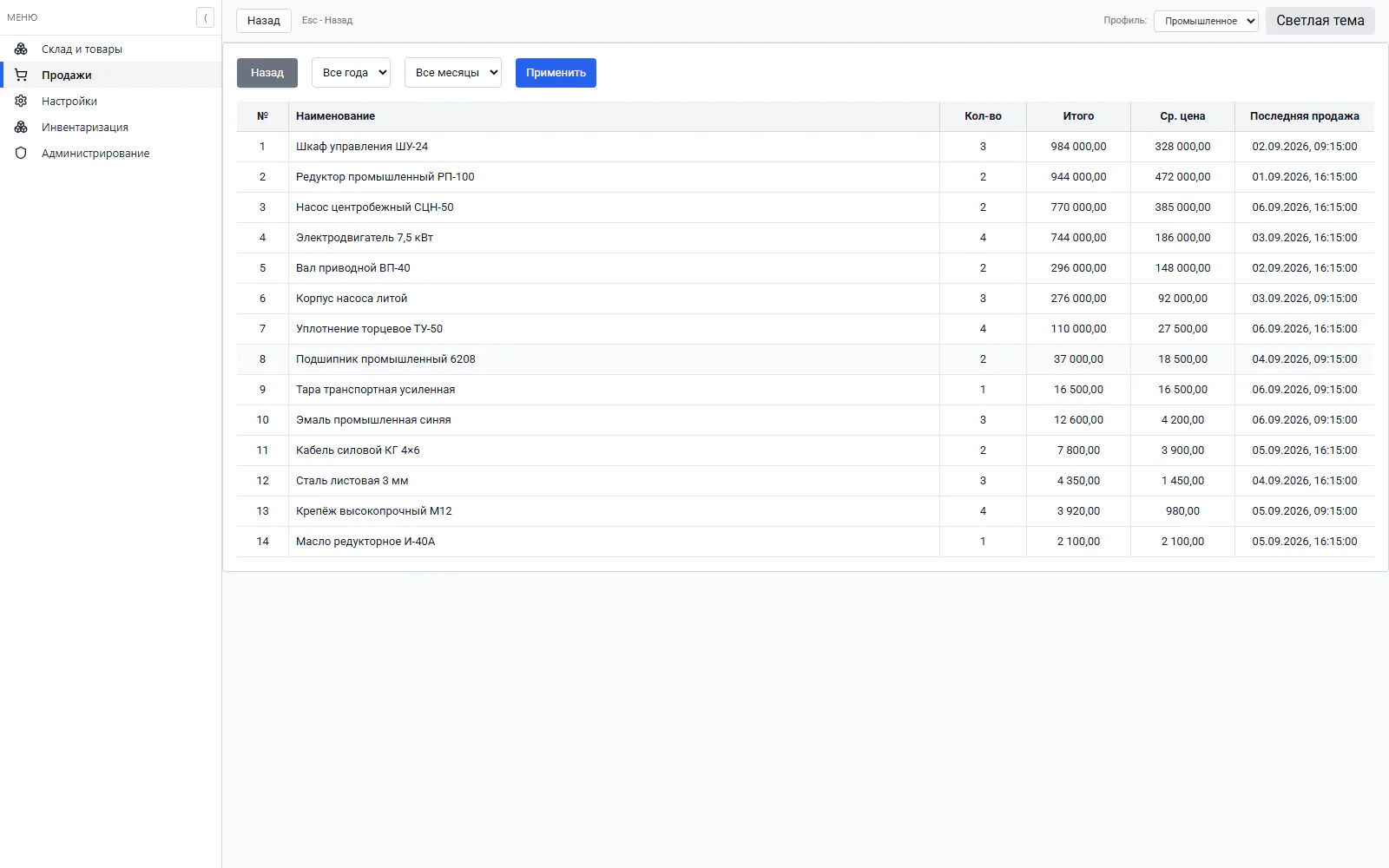Select row Электродвигатель 7,5 кВт
1389x868 pixels.
tap(806, 238)
